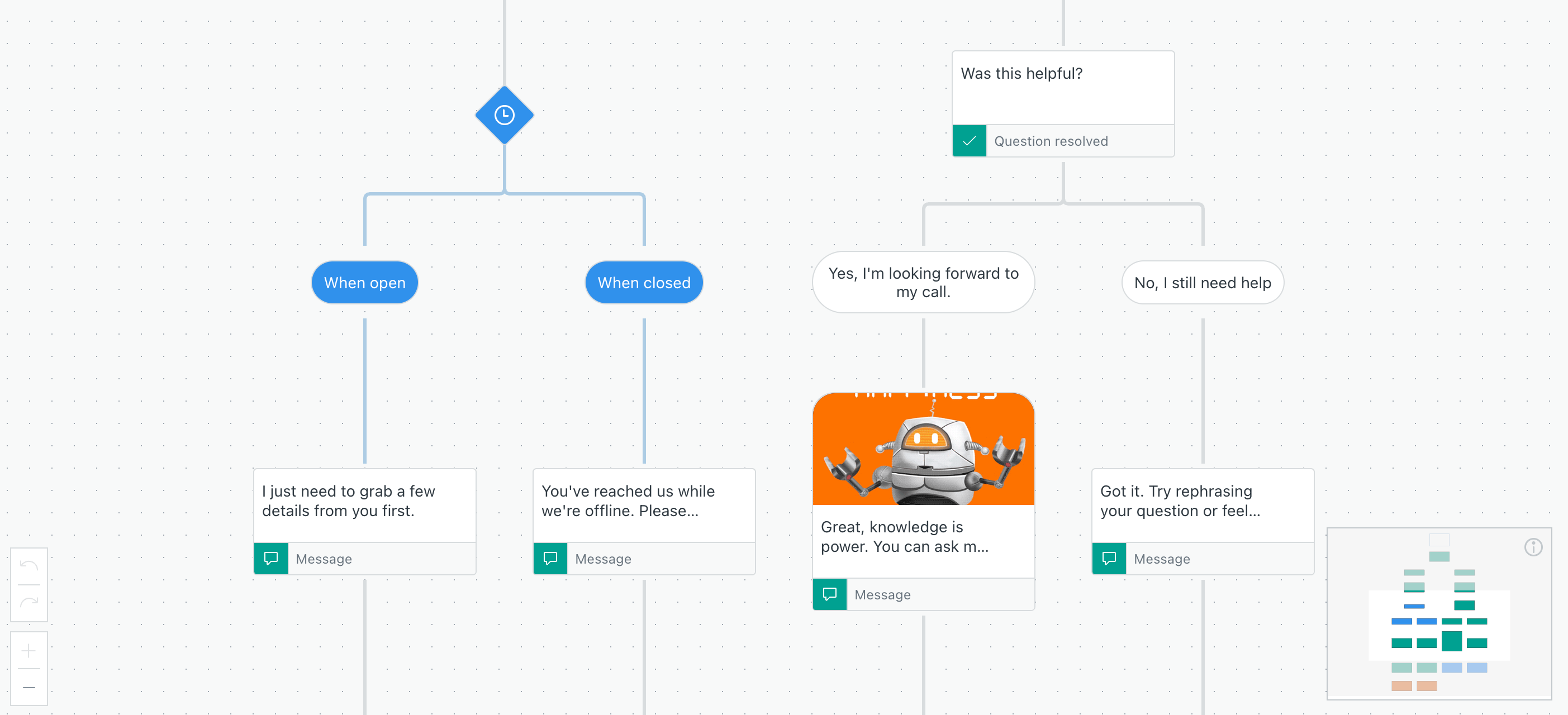The width and height of the screenshot is (1568, 715).
Task: Click the undo icon
Action: (x=28, y=566)
